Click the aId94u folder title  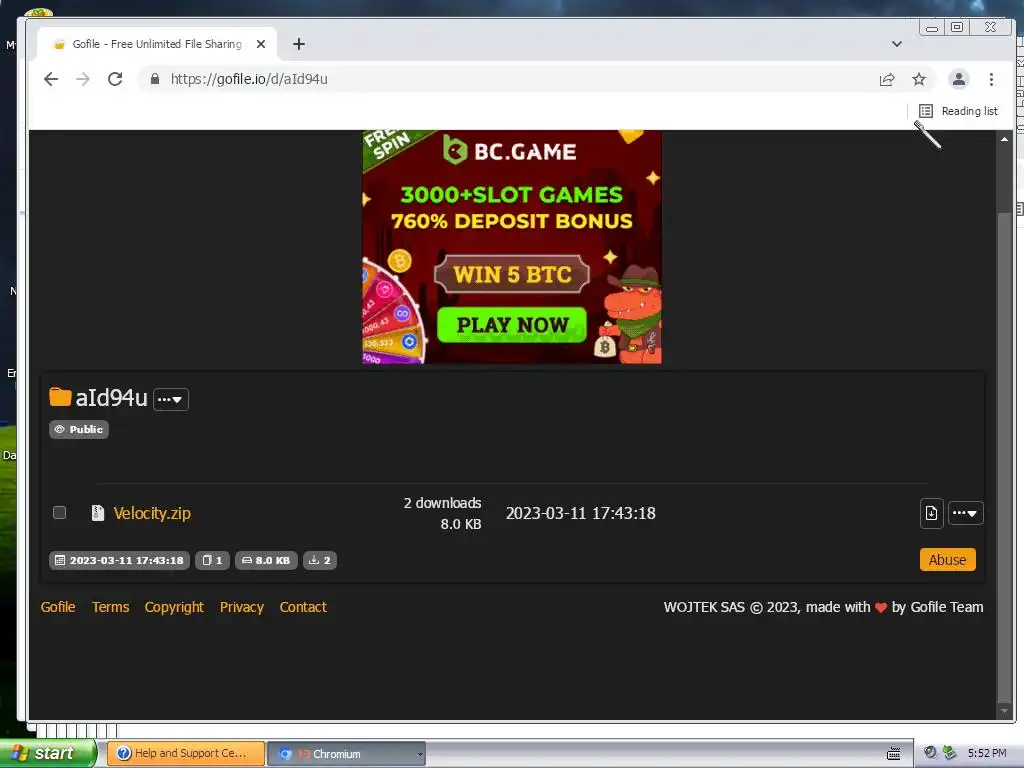point(112,398)
